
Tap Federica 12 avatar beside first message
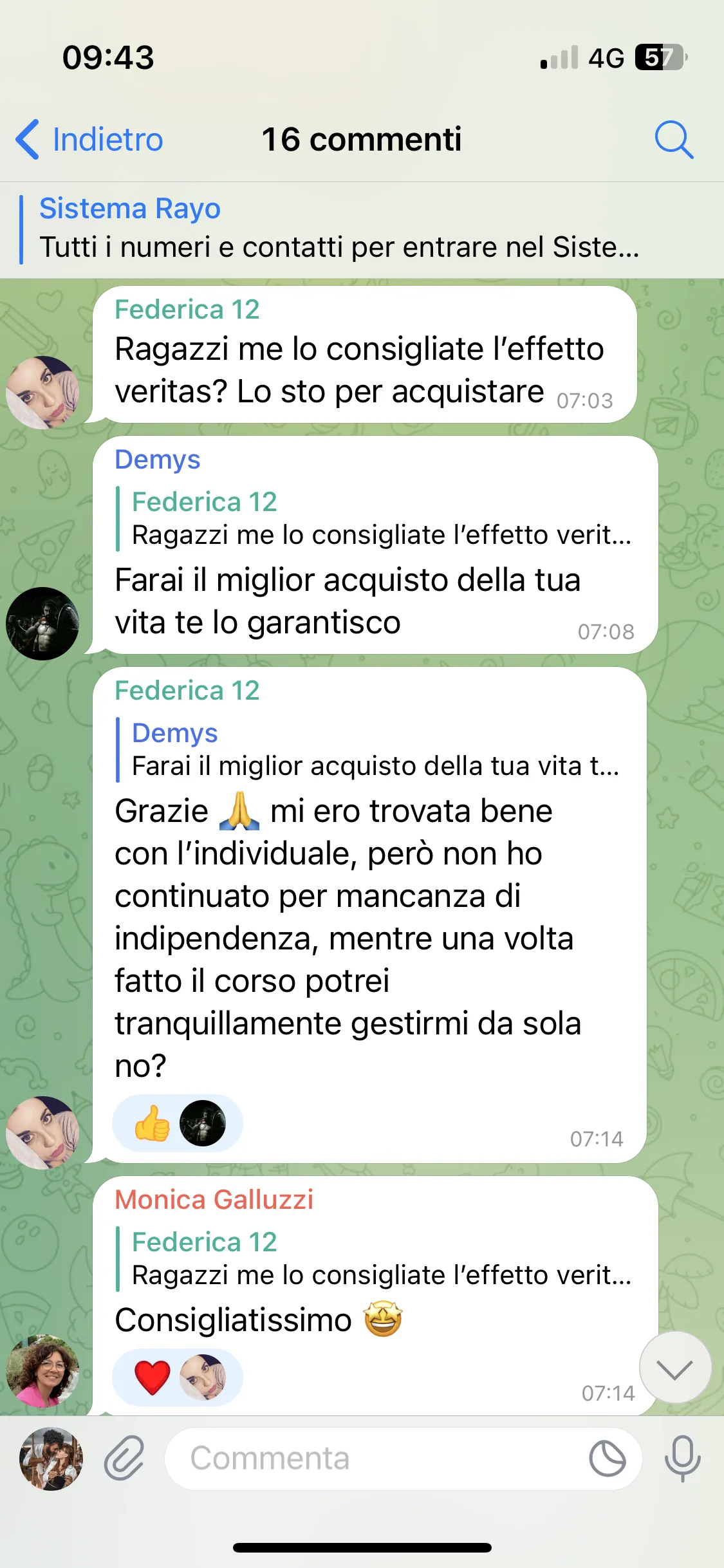click(x=42, y=393)
